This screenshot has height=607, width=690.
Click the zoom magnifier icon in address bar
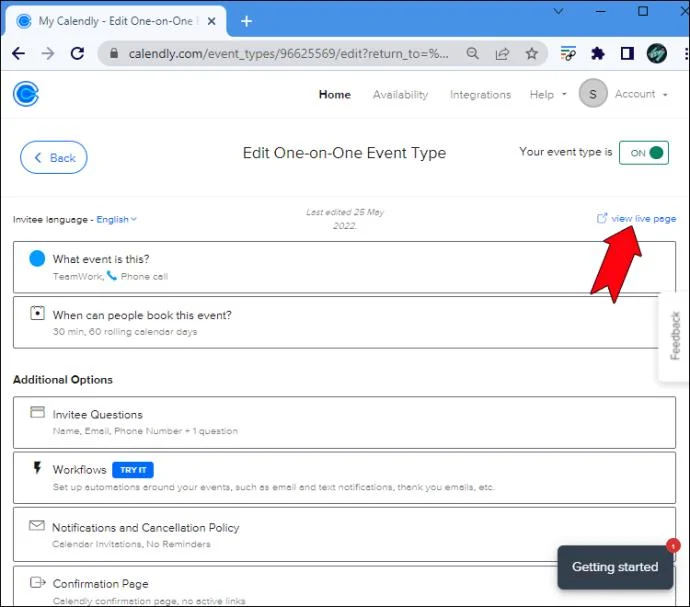coord(473,54)
